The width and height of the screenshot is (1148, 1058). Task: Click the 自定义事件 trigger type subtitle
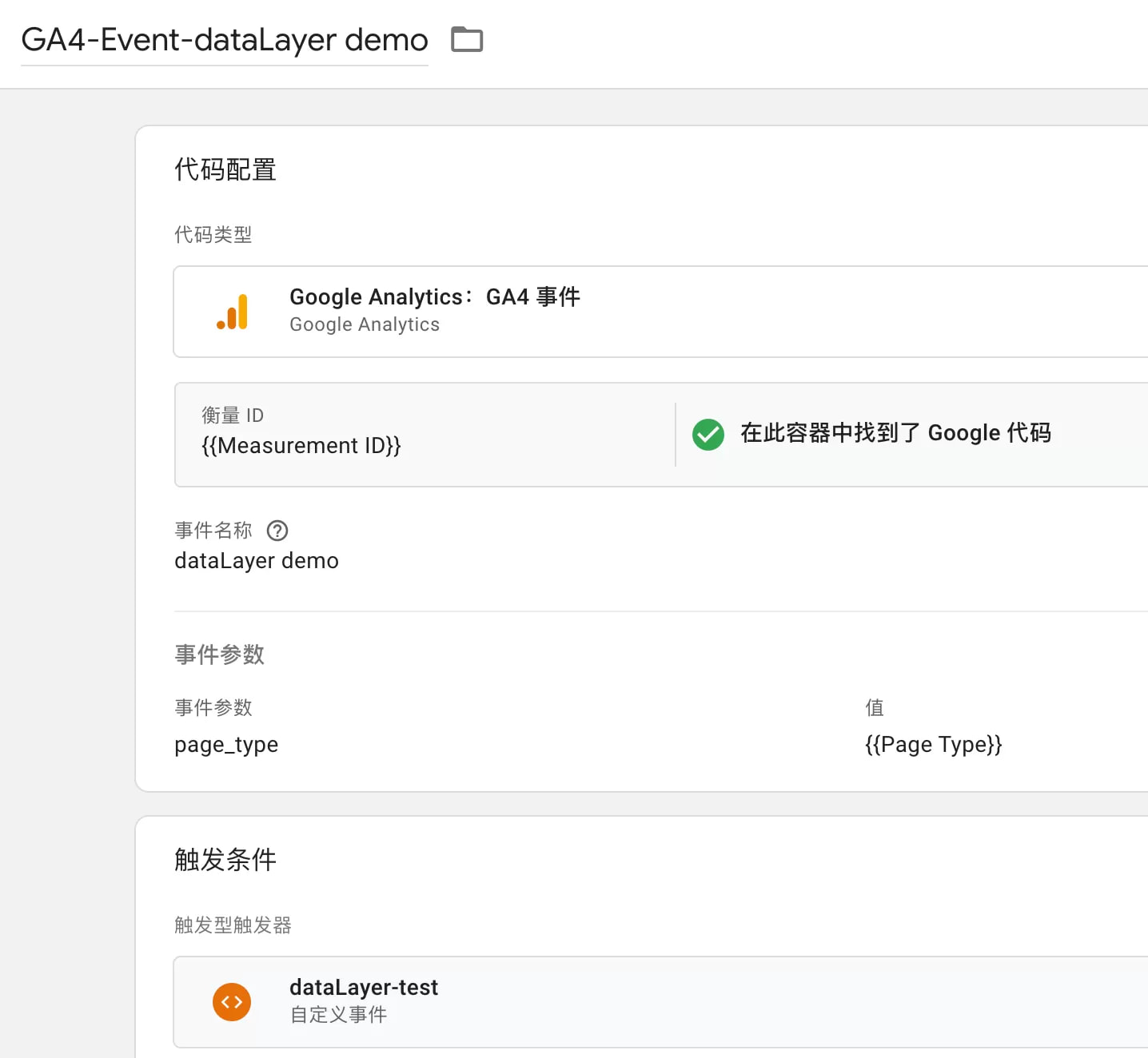pyautogui.click(x=338, y=1015)
